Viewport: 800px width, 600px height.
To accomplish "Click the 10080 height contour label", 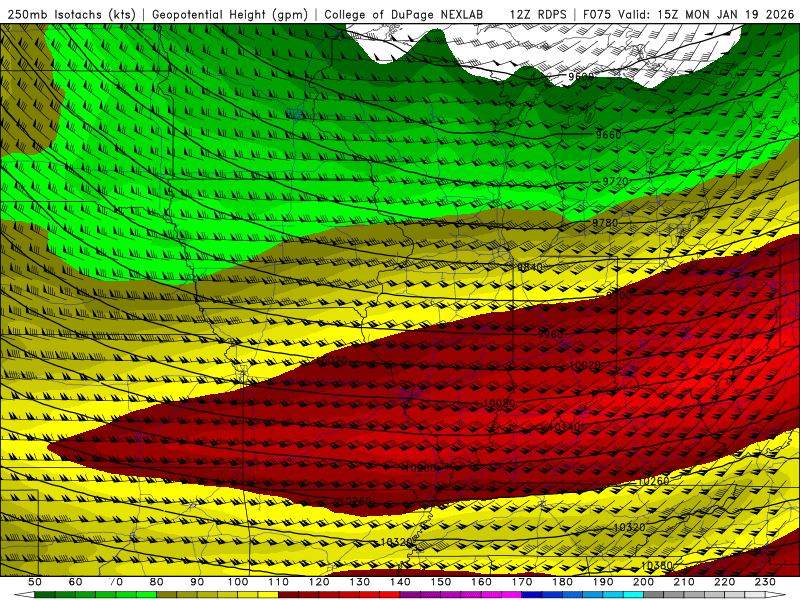I will [x=499, y=404].
